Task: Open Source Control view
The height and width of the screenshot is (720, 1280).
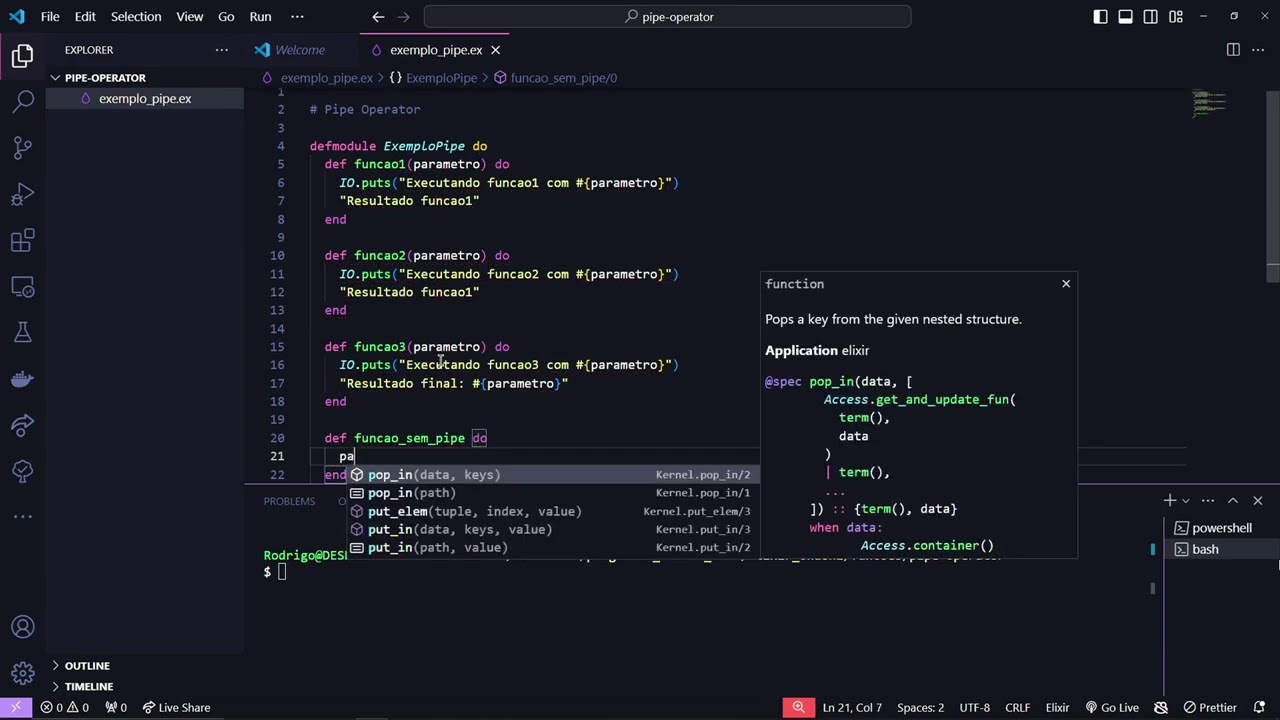Action: (23, 148)
